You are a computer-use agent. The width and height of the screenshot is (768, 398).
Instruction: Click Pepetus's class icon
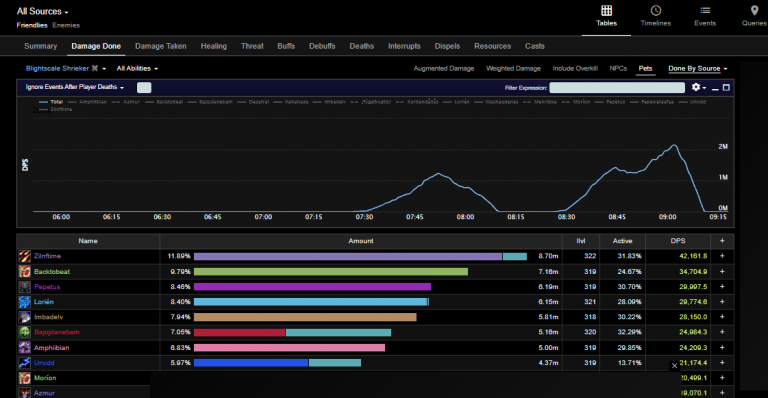coord(24,286)
